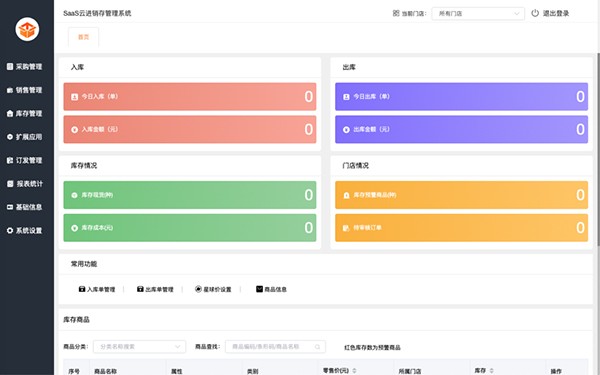Viewport: 600px width, 375px height.
Task: Click the 扩展应用 sidebar icon
Action: tap(10, 137)
